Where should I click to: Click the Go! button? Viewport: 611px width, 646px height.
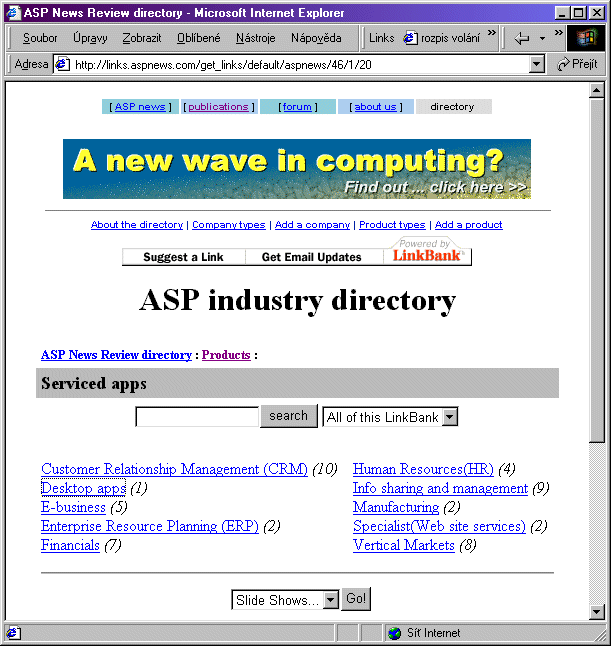coord(356,599)
